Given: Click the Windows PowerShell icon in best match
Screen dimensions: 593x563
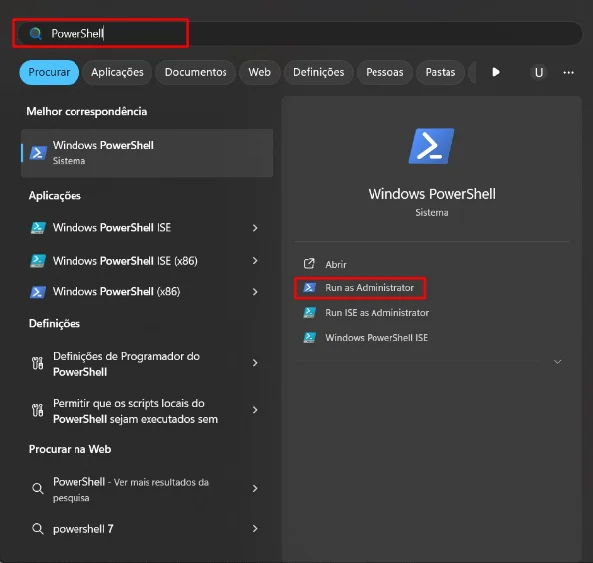Looking at the screenshot, I should pos(38,153).
